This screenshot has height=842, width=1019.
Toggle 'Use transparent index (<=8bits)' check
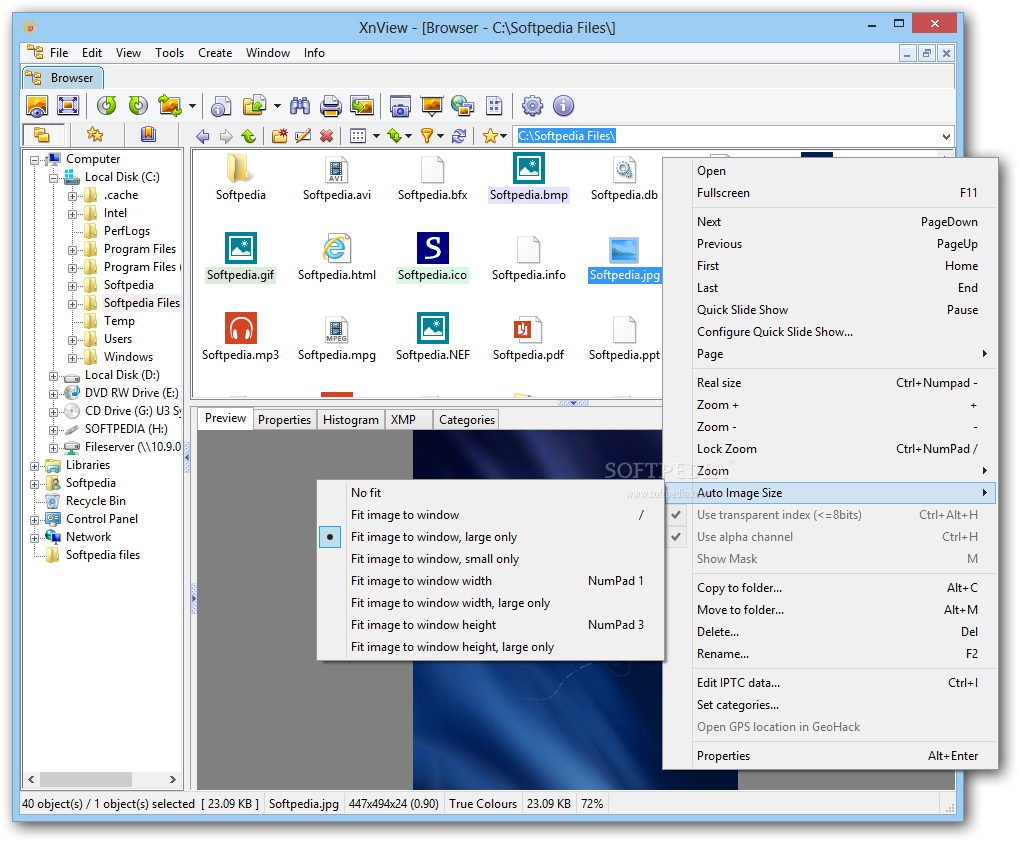coord(830,515)
